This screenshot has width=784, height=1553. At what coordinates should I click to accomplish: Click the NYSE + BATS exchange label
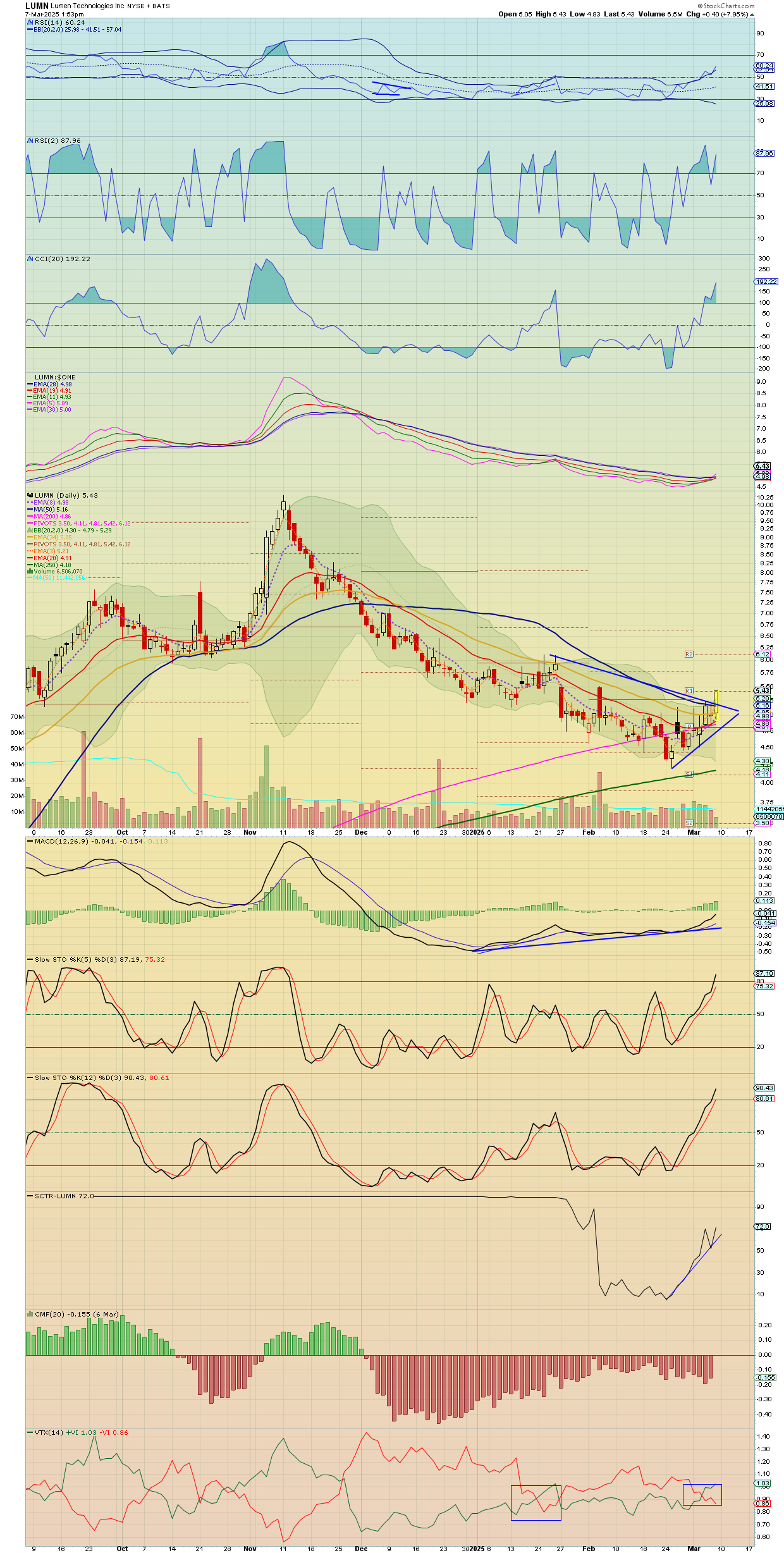pos(149,6)
